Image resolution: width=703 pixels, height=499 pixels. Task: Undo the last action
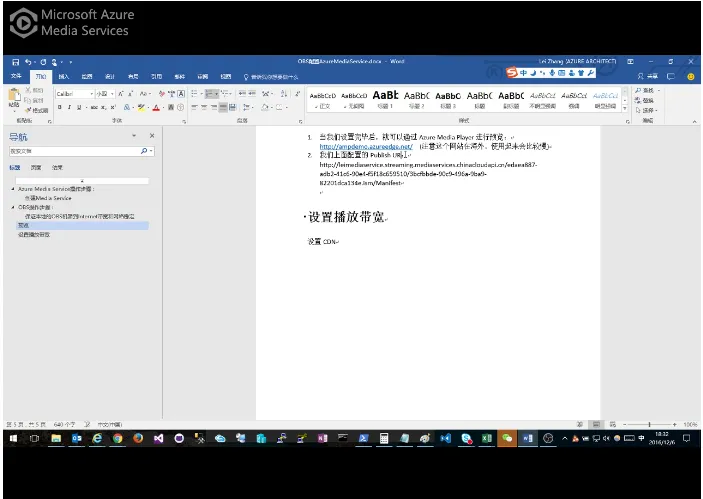tap(28, 62)
